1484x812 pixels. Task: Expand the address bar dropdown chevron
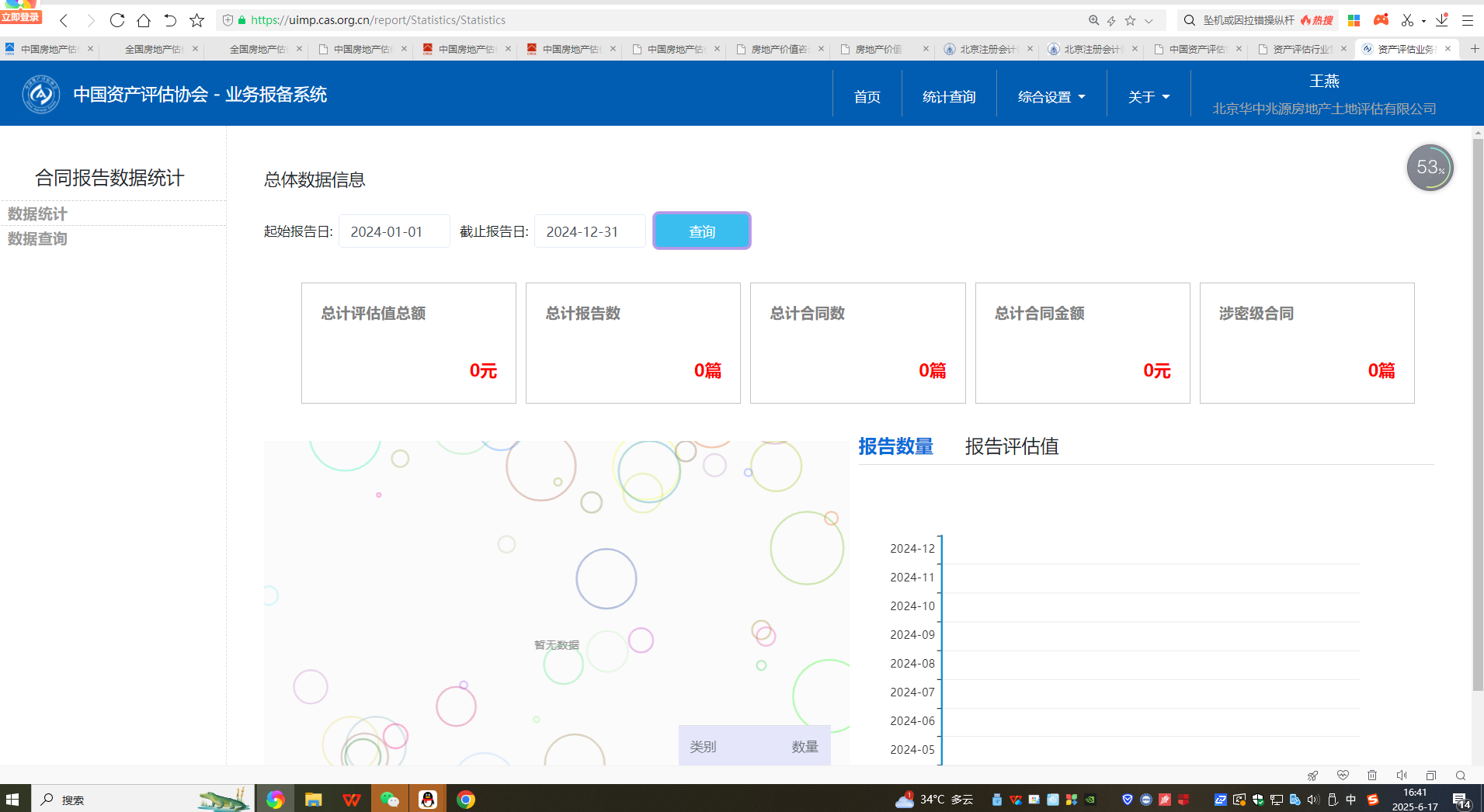coord(1149,21)
